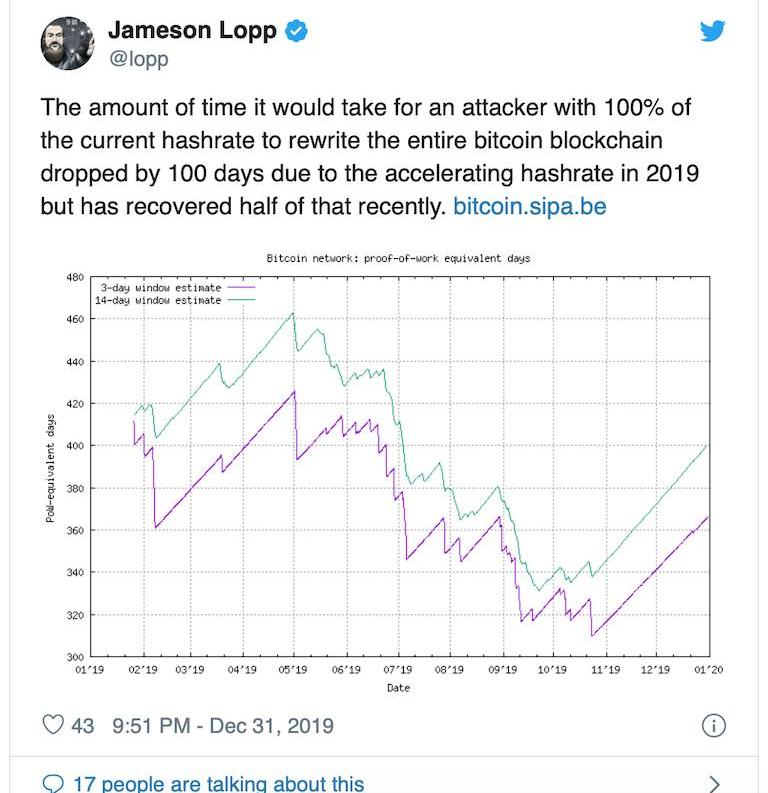768x793 pixels.
Task: Click the 01'20 label on Date axis
Action: point(707,669)
